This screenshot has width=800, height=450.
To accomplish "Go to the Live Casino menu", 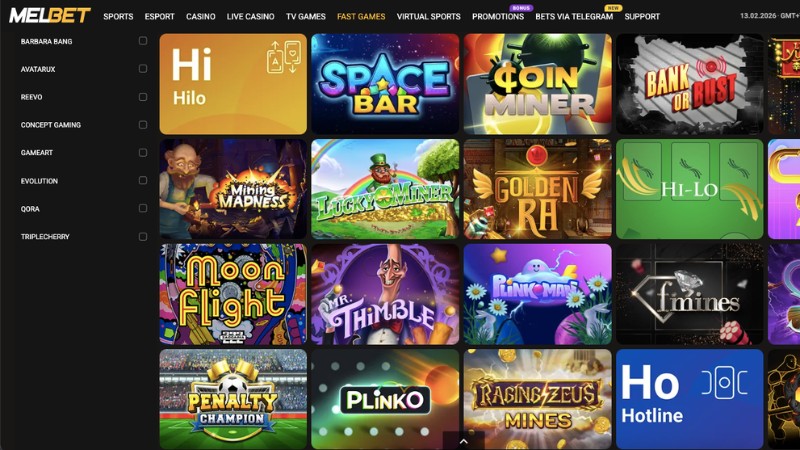I will [251, 16].
